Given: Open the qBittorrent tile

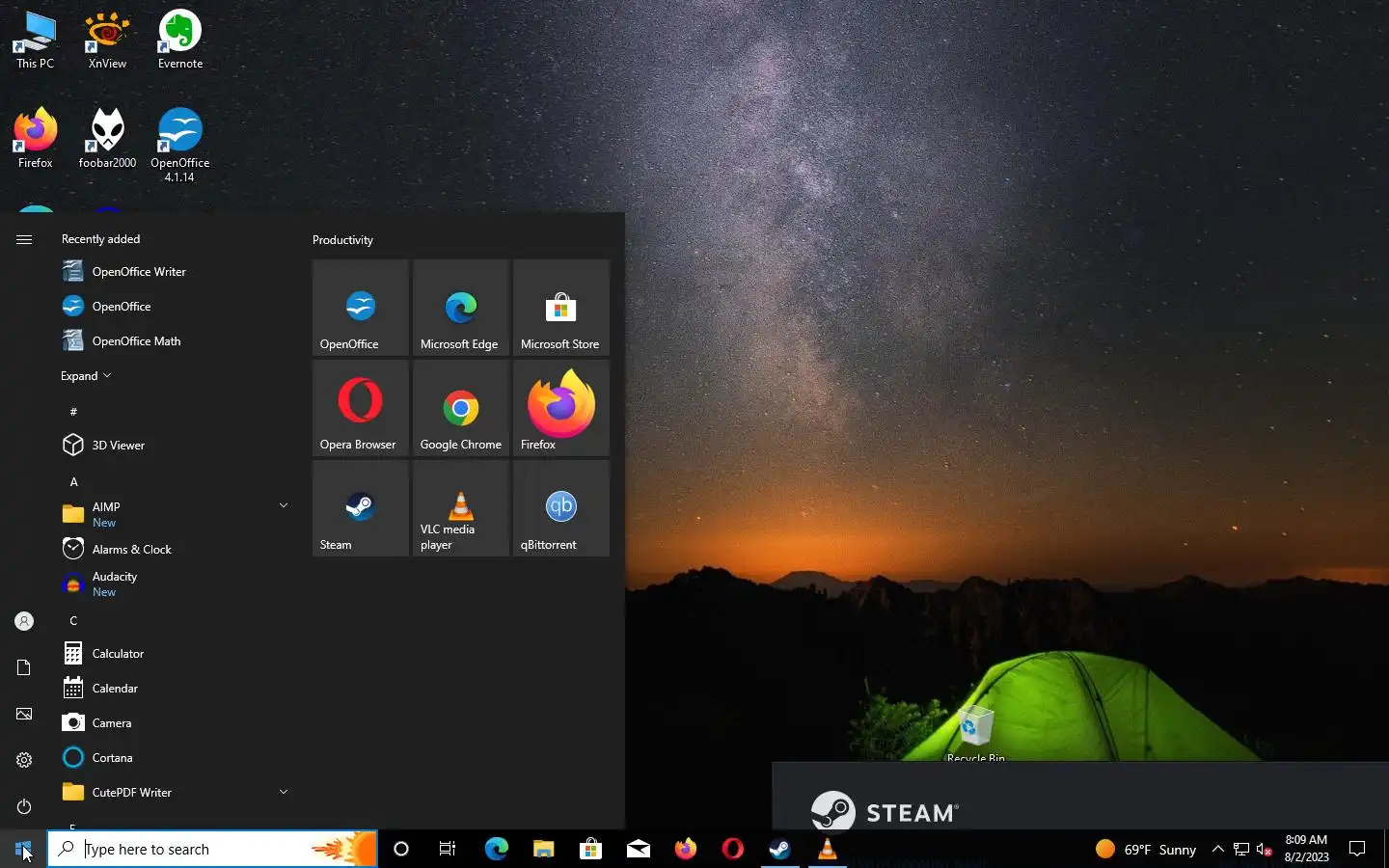Looking at the screenshot, I should click(561, 508).
